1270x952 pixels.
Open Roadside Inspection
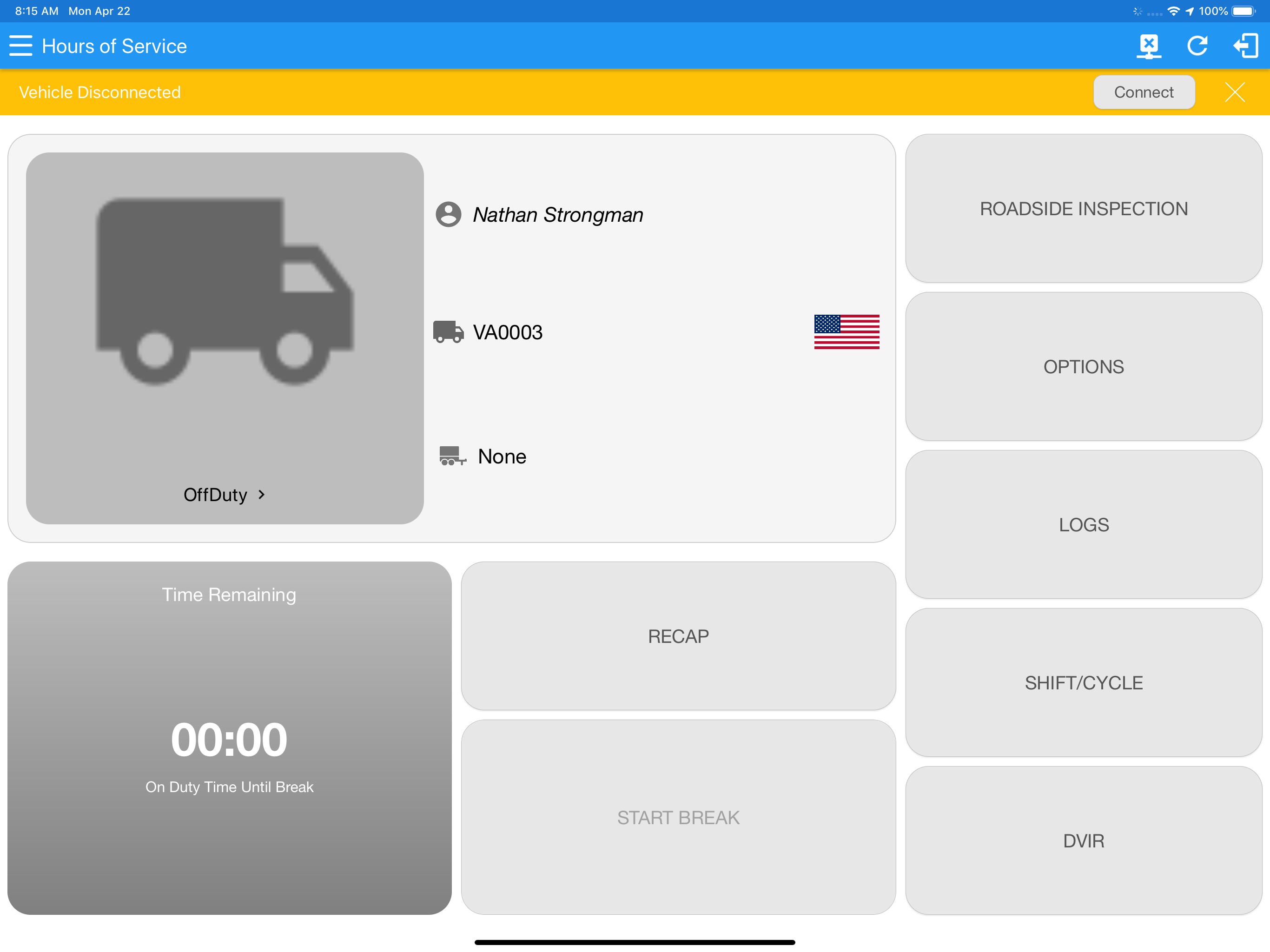[1084, 208]
